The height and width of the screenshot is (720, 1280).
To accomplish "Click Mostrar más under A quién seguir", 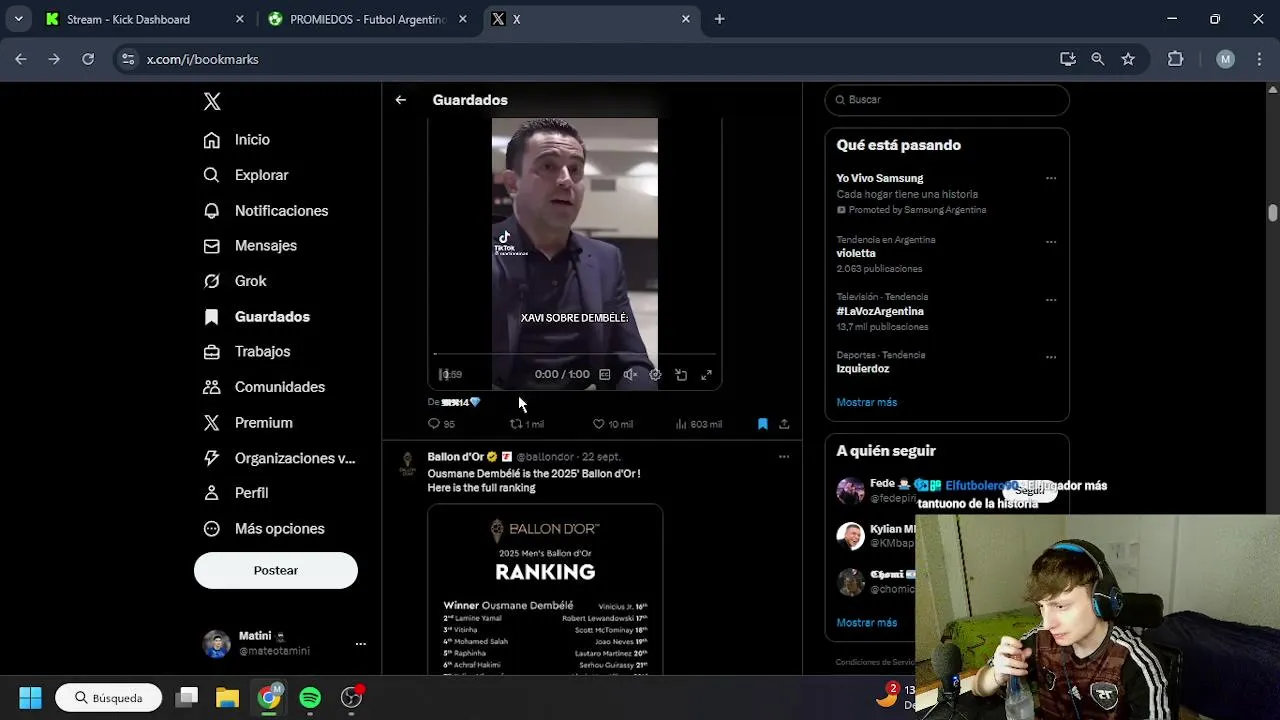I will 867,622.
